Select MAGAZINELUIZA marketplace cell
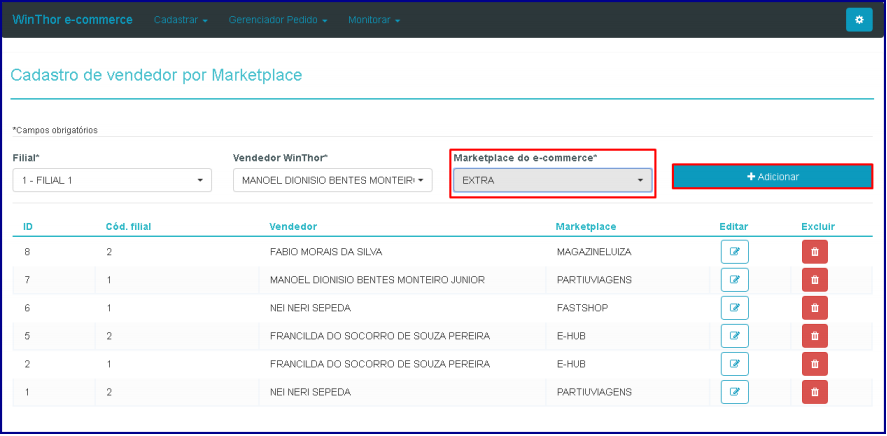Viewport: 887px width, 436px height. point(594,252)
